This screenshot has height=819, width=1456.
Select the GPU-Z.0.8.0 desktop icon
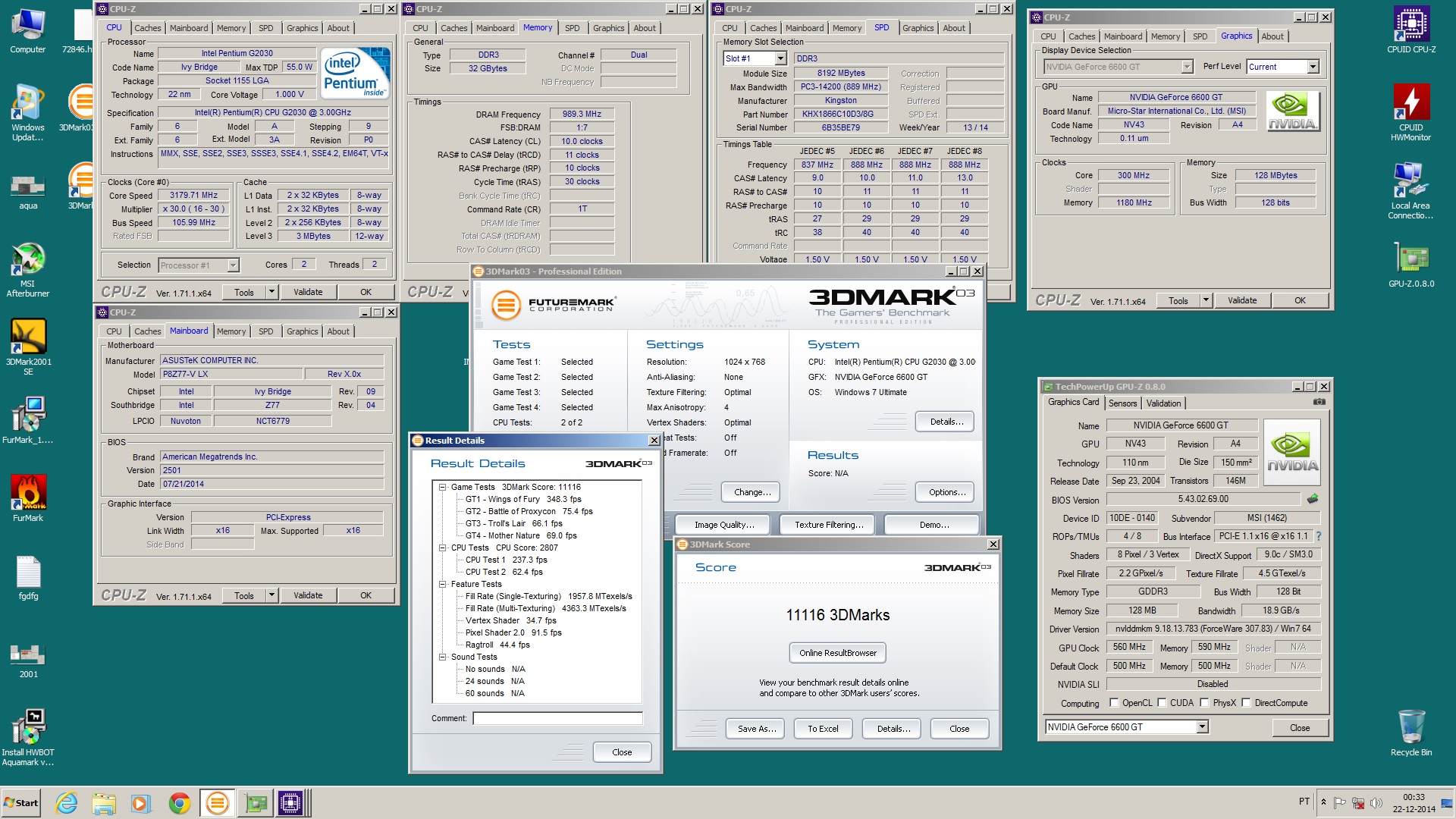[x=1411, y=265]
